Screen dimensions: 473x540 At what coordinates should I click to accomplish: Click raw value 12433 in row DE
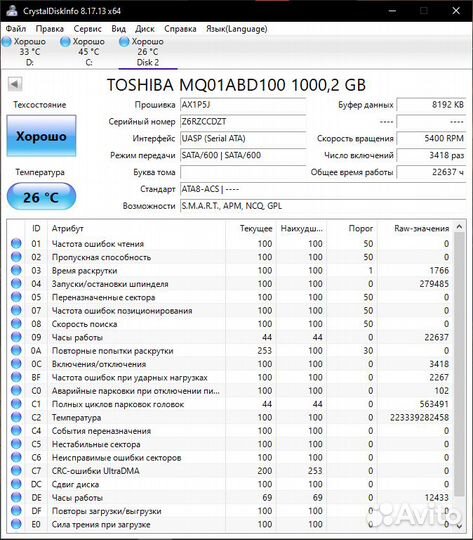coord(436,498)
